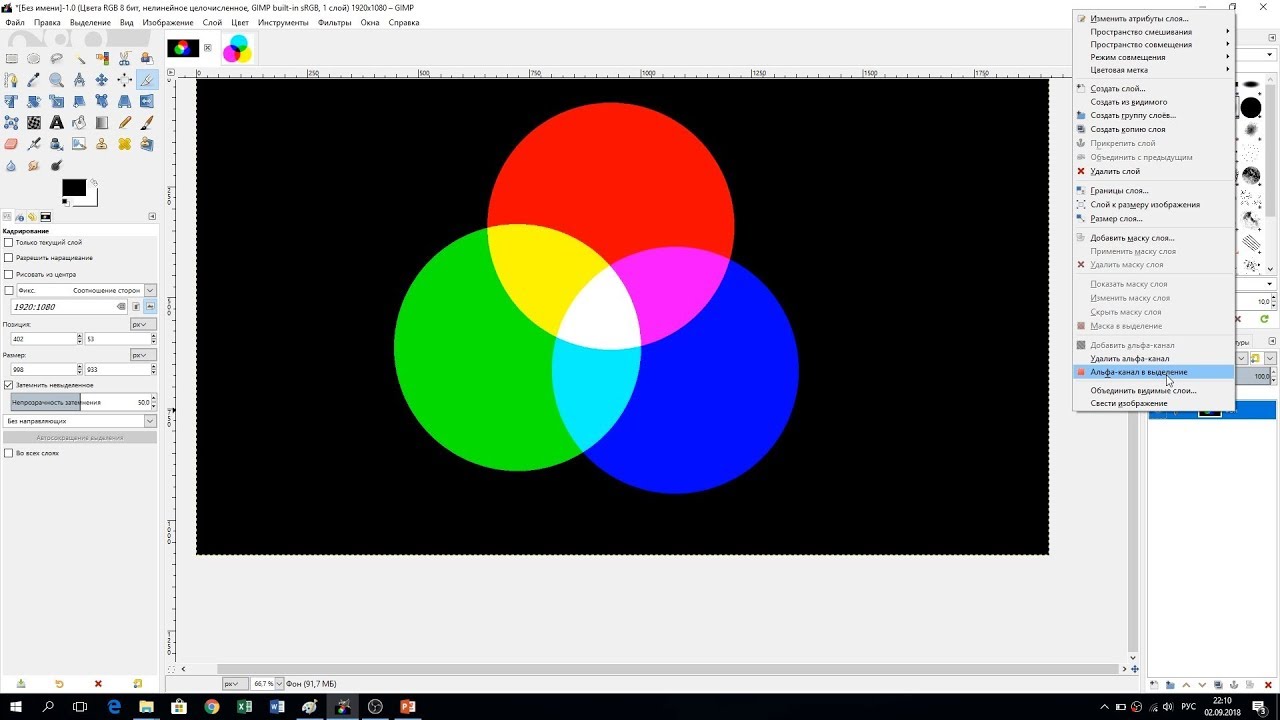Select the Scissors Select tool
Image resolution: width=1280 pixels, height=720 pixels.
(124, 58)
